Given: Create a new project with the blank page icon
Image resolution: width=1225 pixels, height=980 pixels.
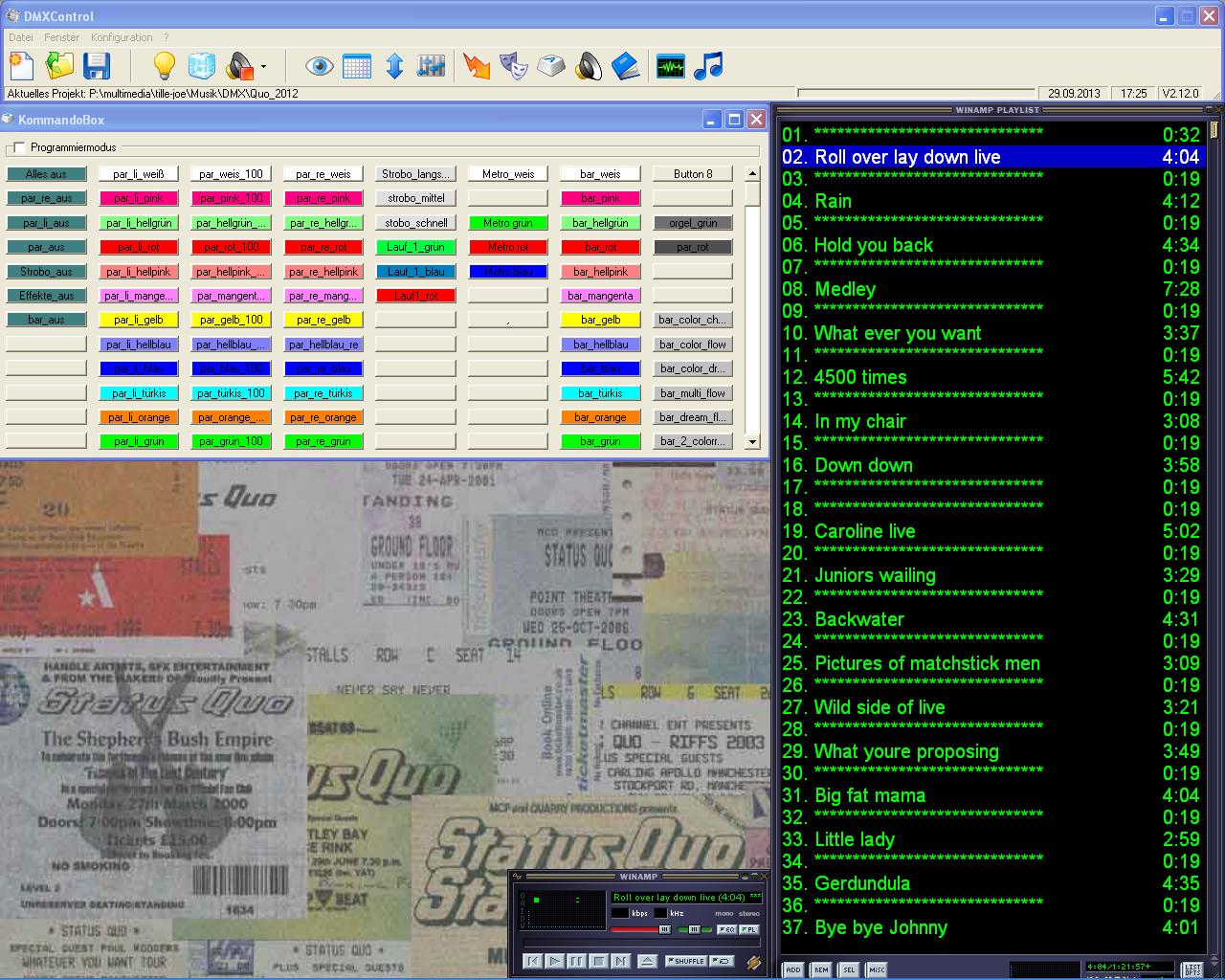Looking at the screenshot, I should 21,66.
